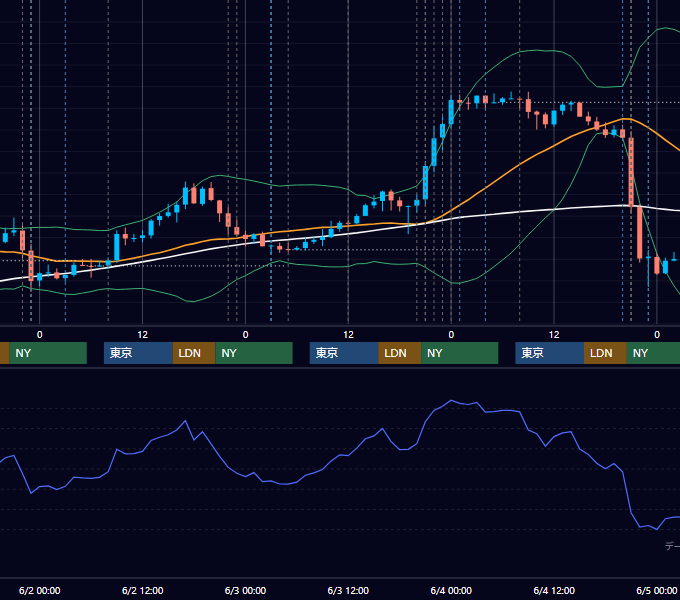Select the leftmost NY session block
680x600 pixels.
tap(48, 353)
